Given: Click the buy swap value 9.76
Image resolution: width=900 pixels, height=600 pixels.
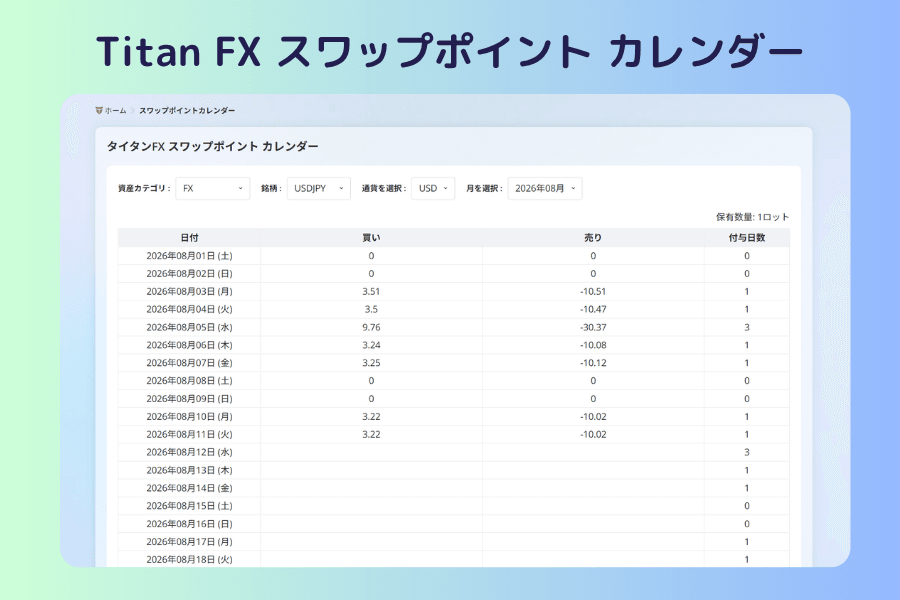Looking at the screenshot, I should [371, 327].
